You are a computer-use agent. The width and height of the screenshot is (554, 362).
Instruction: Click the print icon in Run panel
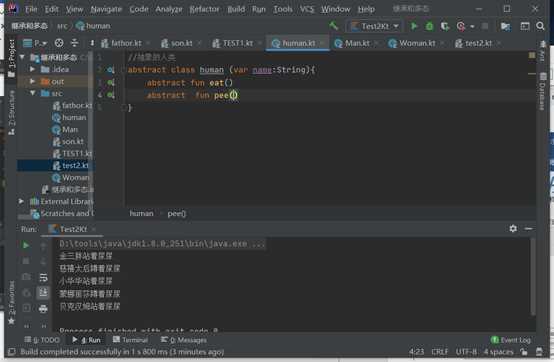[43, 309]
